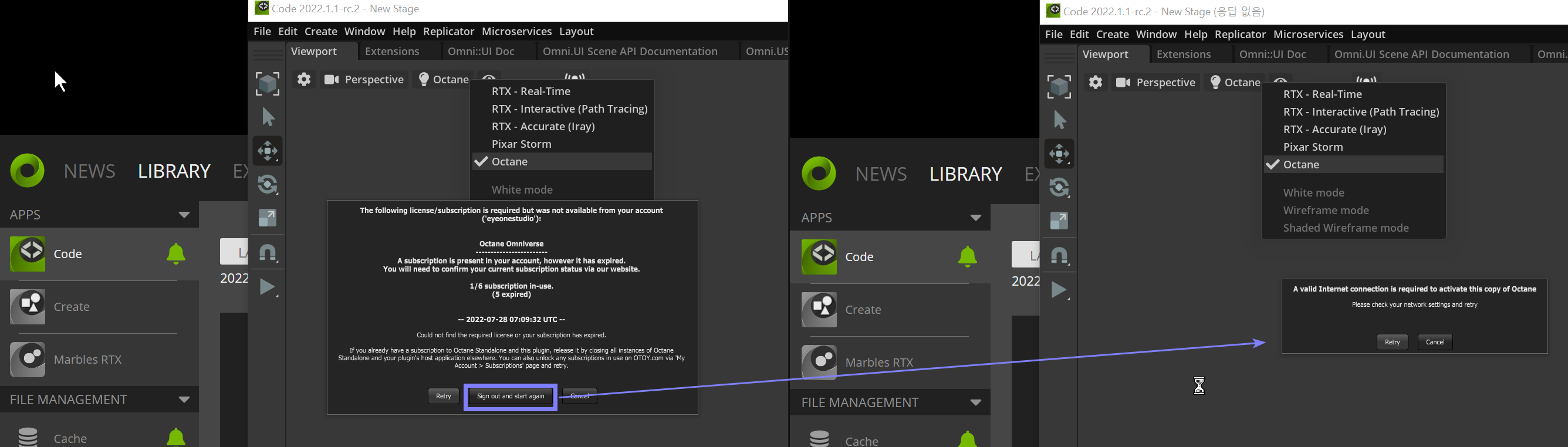Image resolution: width=1568 pixels, height=447 pixels.
Task: Click the Code notification bell in right launcher
Action: pyautogui.click(x=967, y=257)
